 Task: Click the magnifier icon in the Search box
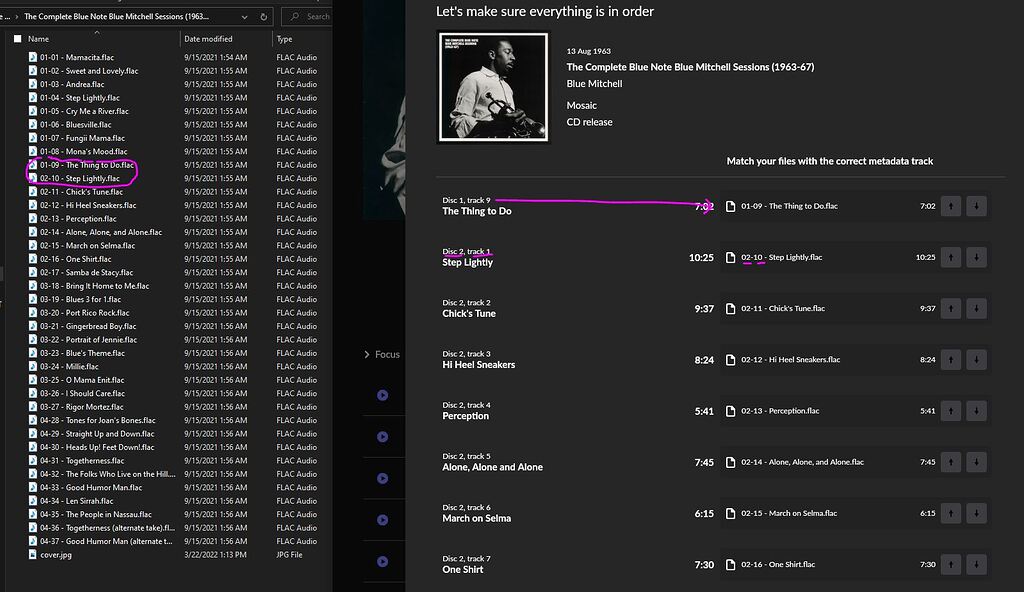point(296,16)
